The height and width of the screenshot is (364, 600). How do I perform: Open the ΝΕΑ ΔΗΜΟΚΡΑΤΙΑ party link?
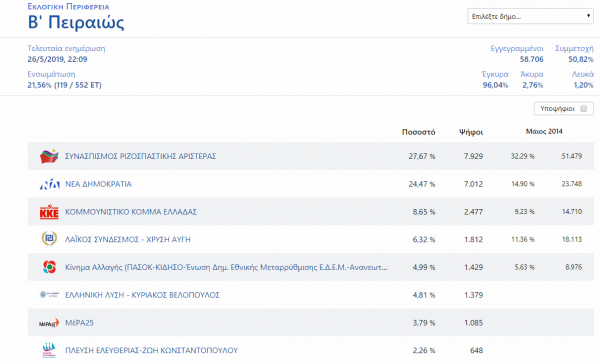click(x=98, y=184)
